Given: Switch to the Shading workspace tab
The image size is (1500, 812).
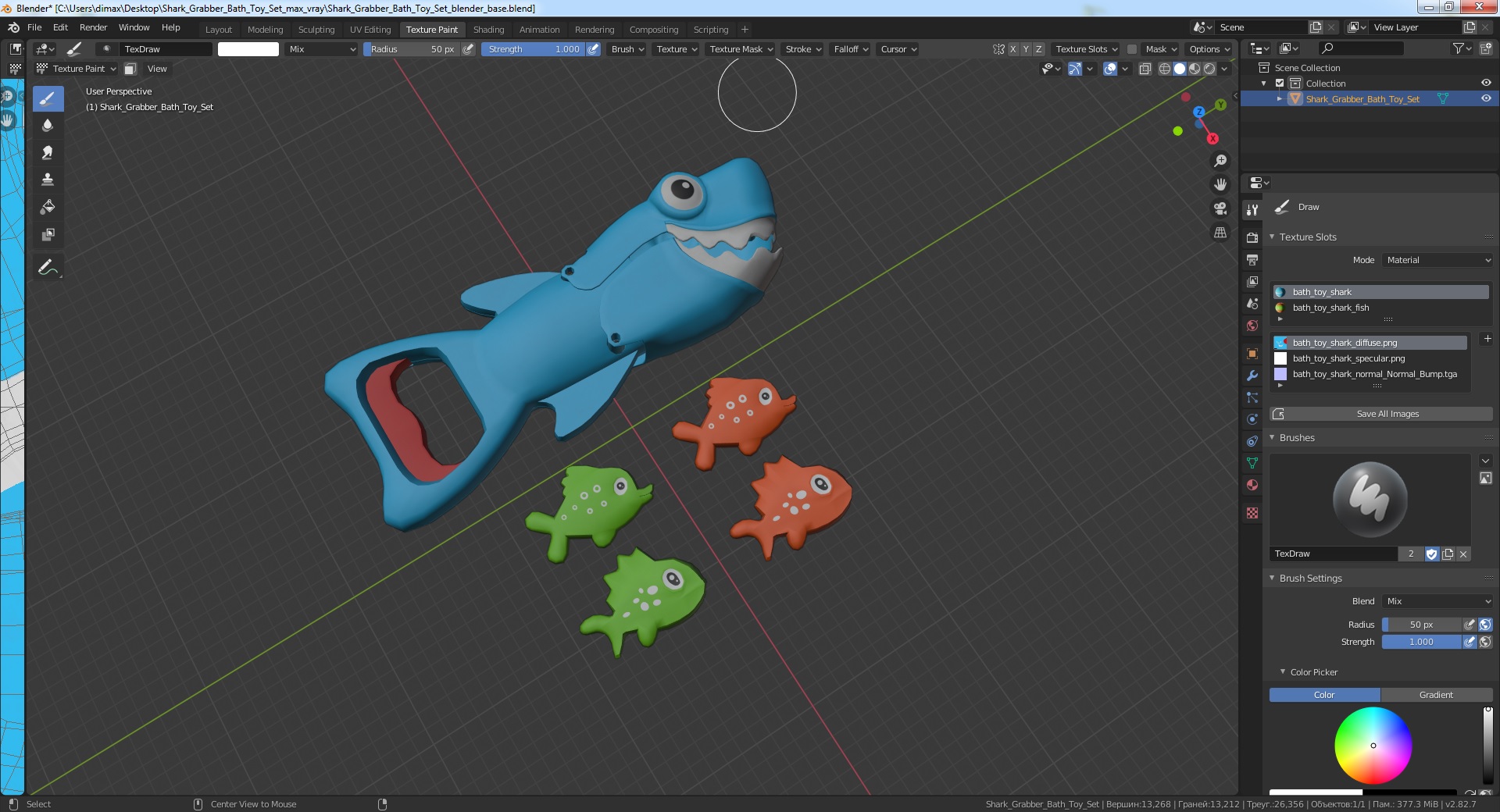Looking at the screenshot, I should 488,30.
